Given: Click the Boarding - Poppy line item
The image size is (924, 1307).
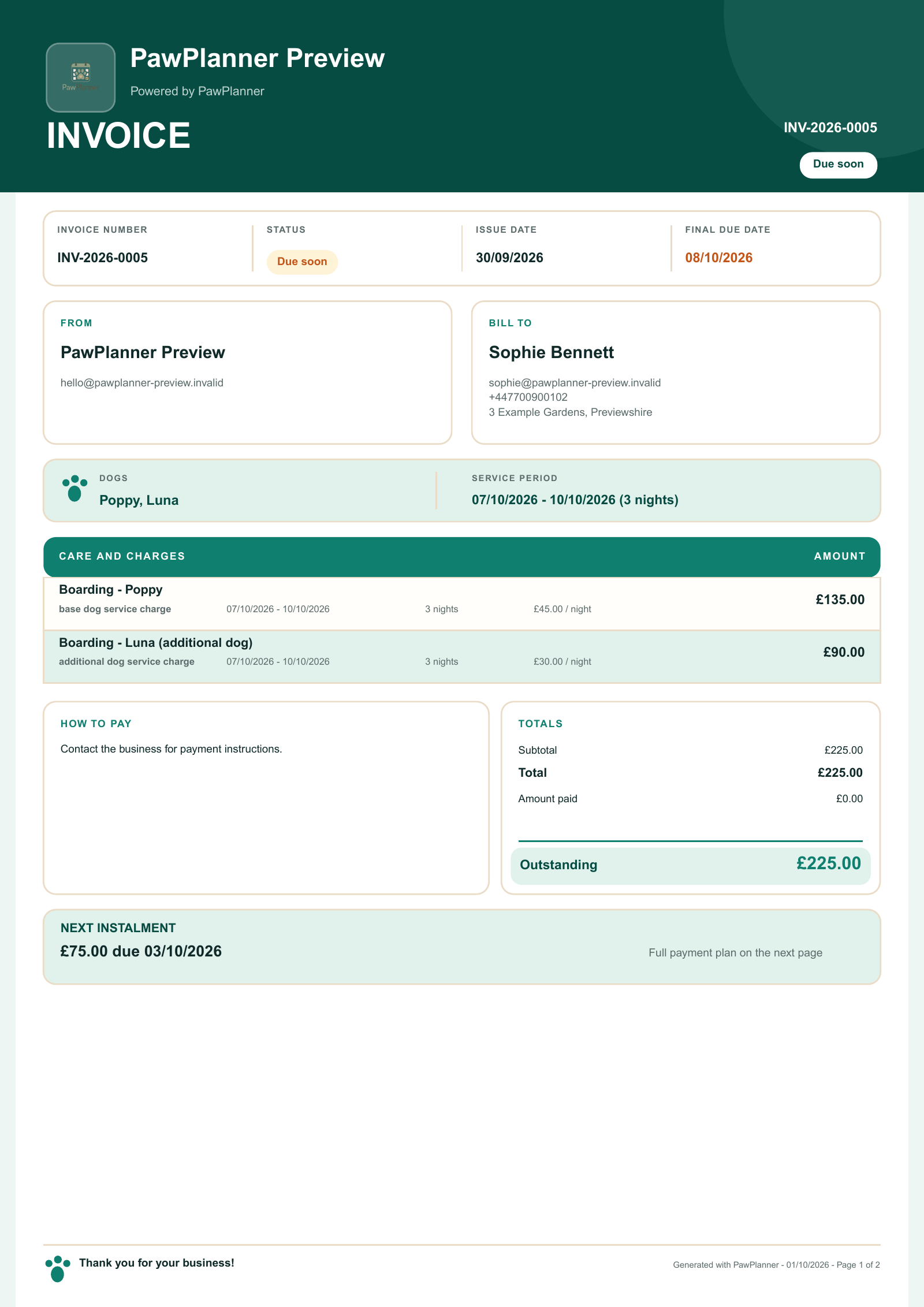Looking at the screenshot, I should (x=462, y=604).
